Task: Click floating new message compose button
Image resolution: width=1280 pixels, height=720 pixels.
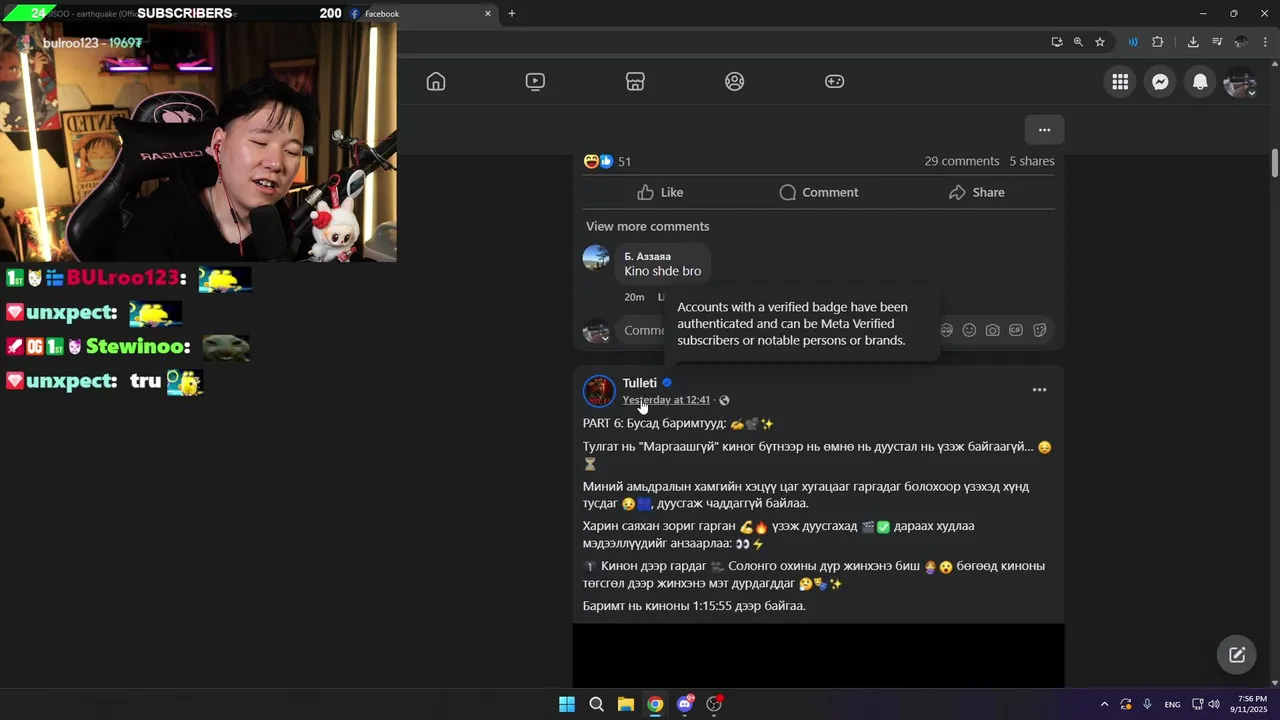Action: tap(1237, 655)
